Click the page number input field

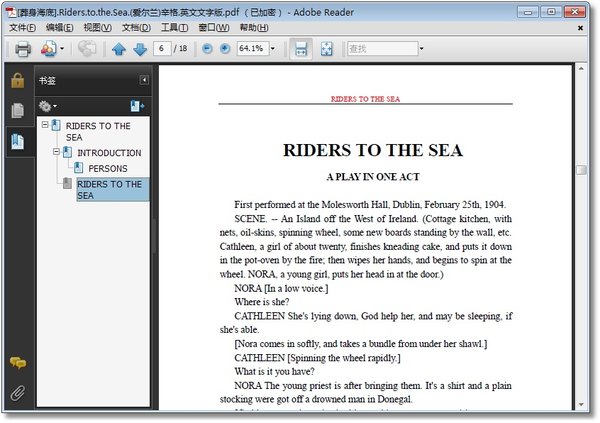point(162,49)
